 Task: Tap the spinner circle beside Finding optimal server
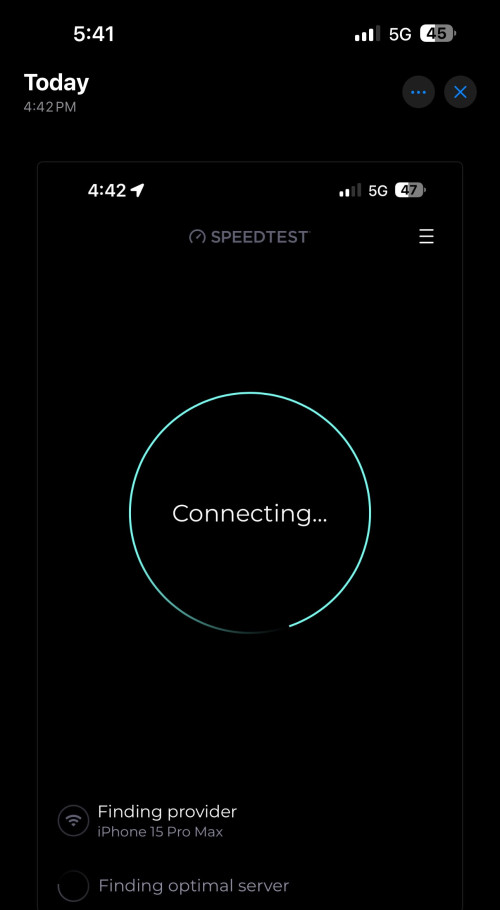pyautogui.click(x=73, y=886)
